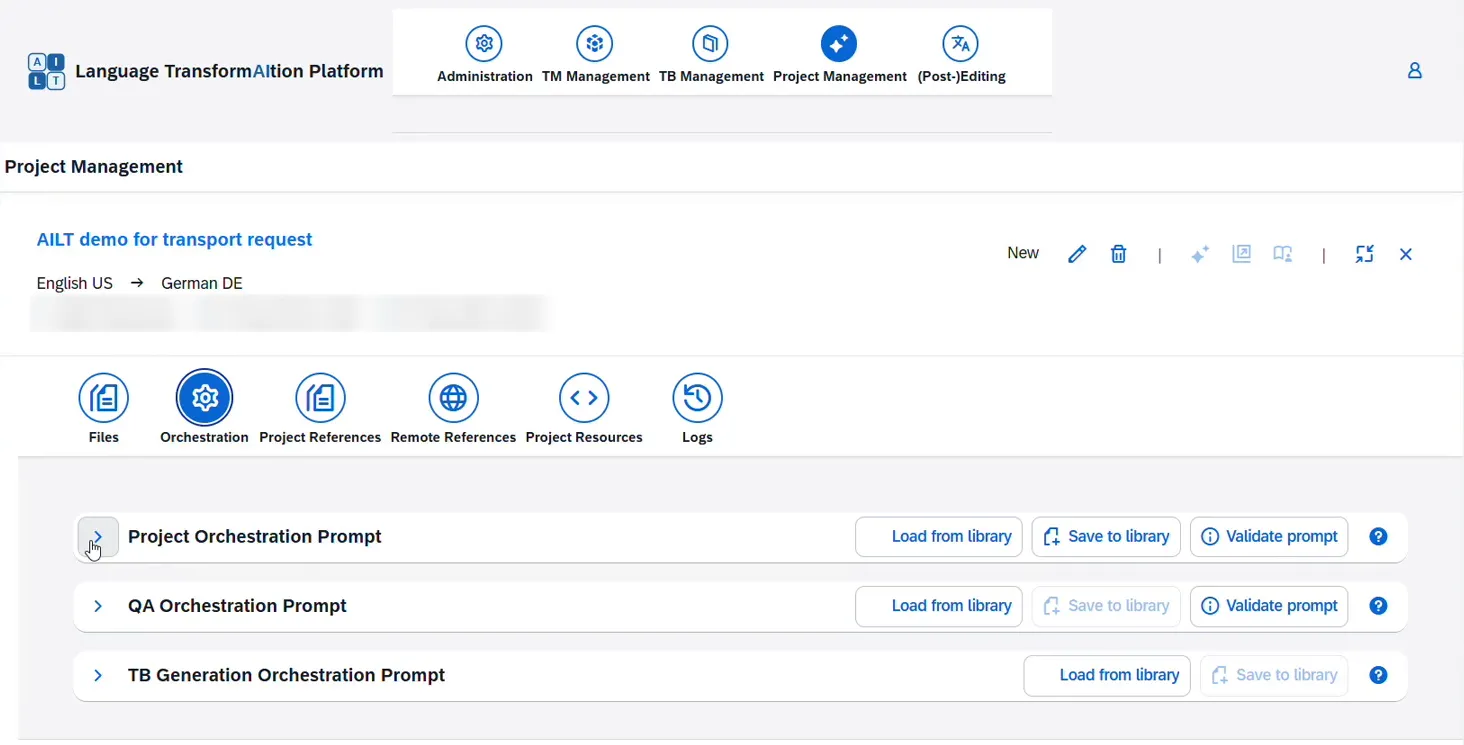Click Save to library for TB Generation Prompt

click(x=1274, y=675)
